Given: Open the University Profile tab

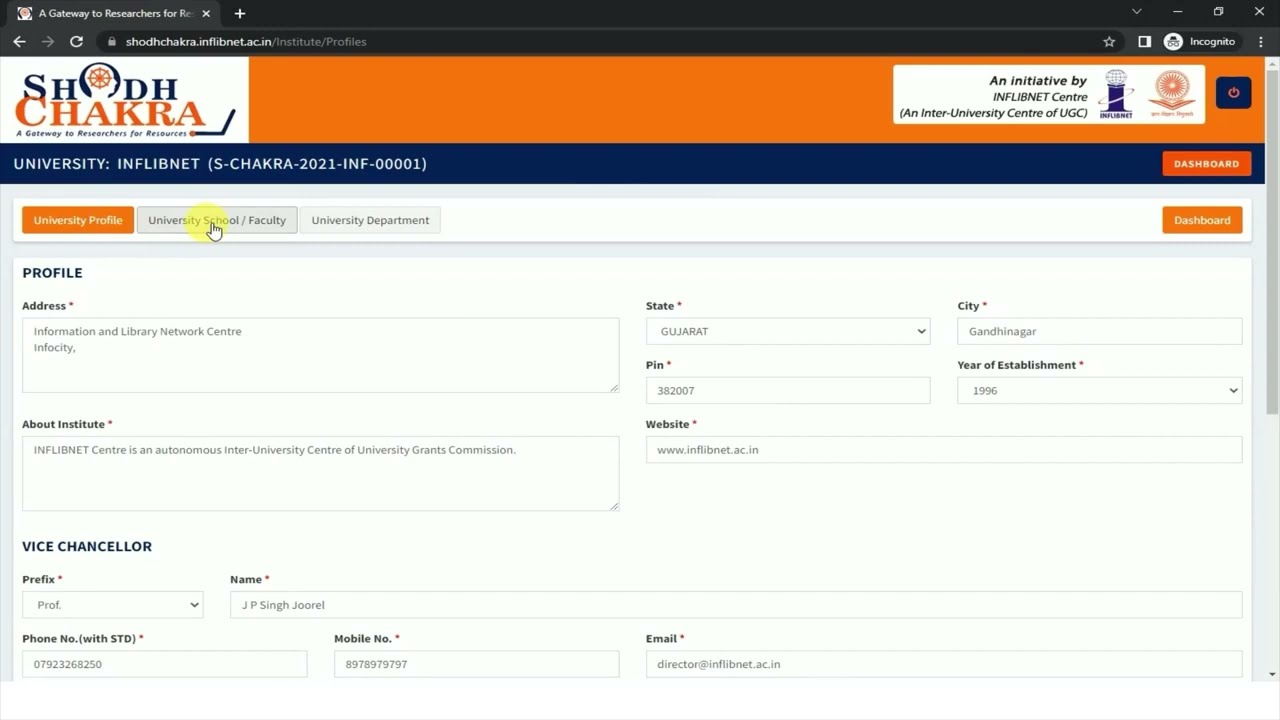Looking at the screenshot, I should tap(78, 220).
